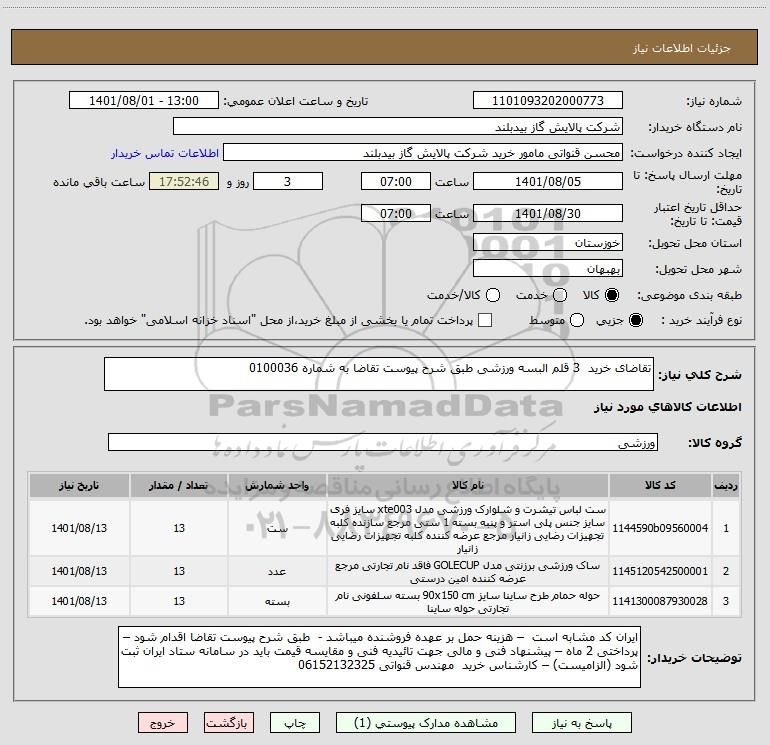Select the خدمت radio button
The height and width of the screenshot is (745, 770).
[560, 295]
